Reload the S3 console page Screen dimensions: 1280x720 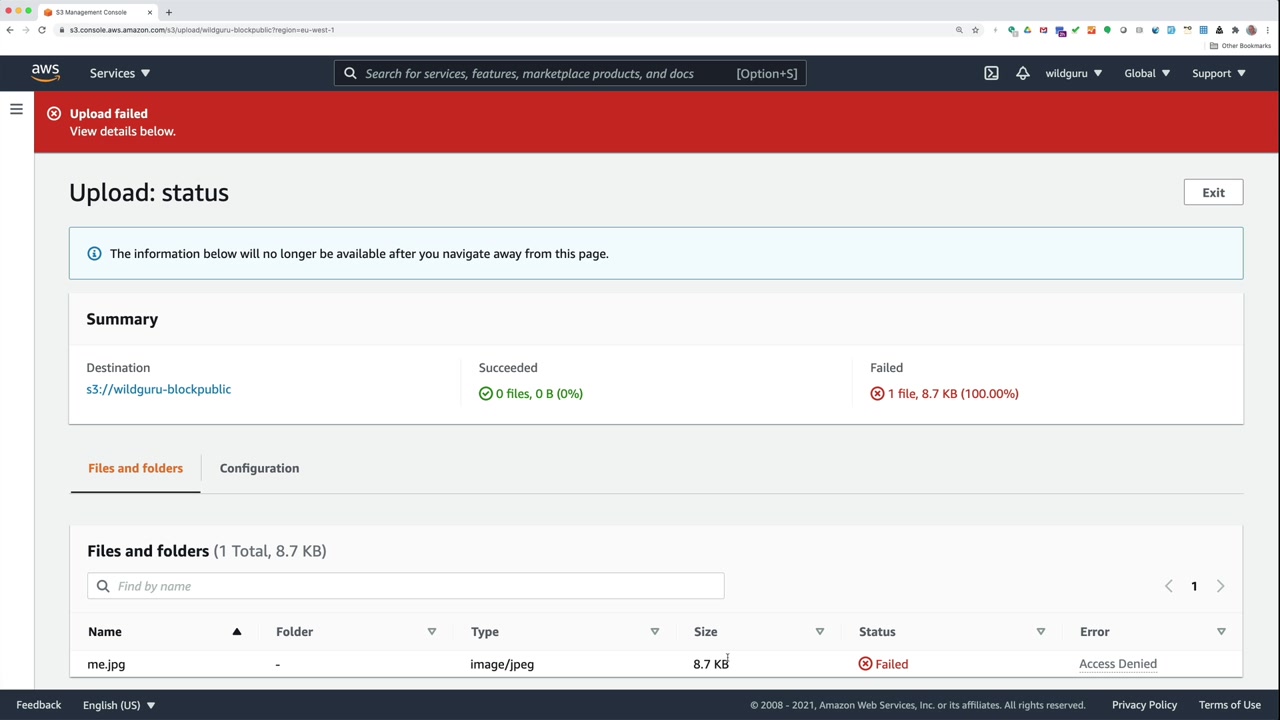point(42,30)
